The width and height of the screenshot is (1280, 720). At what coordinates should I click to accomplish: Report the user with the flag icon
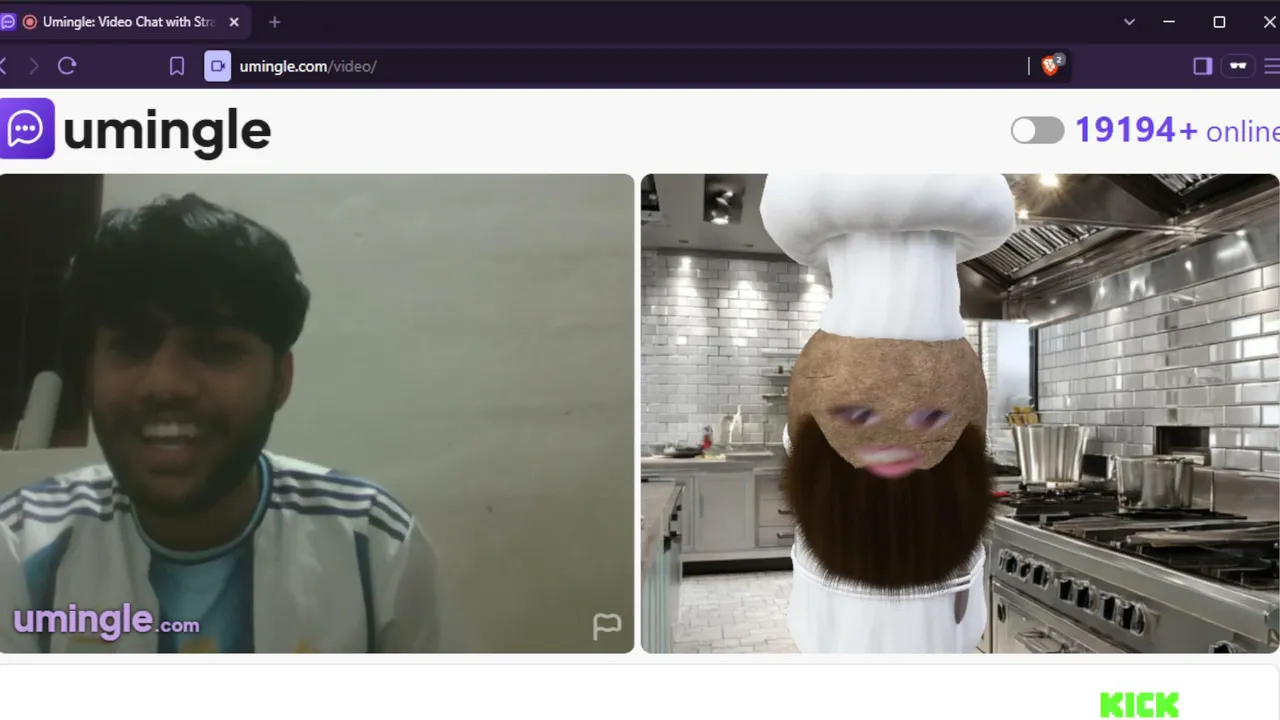tap(606, 626)
